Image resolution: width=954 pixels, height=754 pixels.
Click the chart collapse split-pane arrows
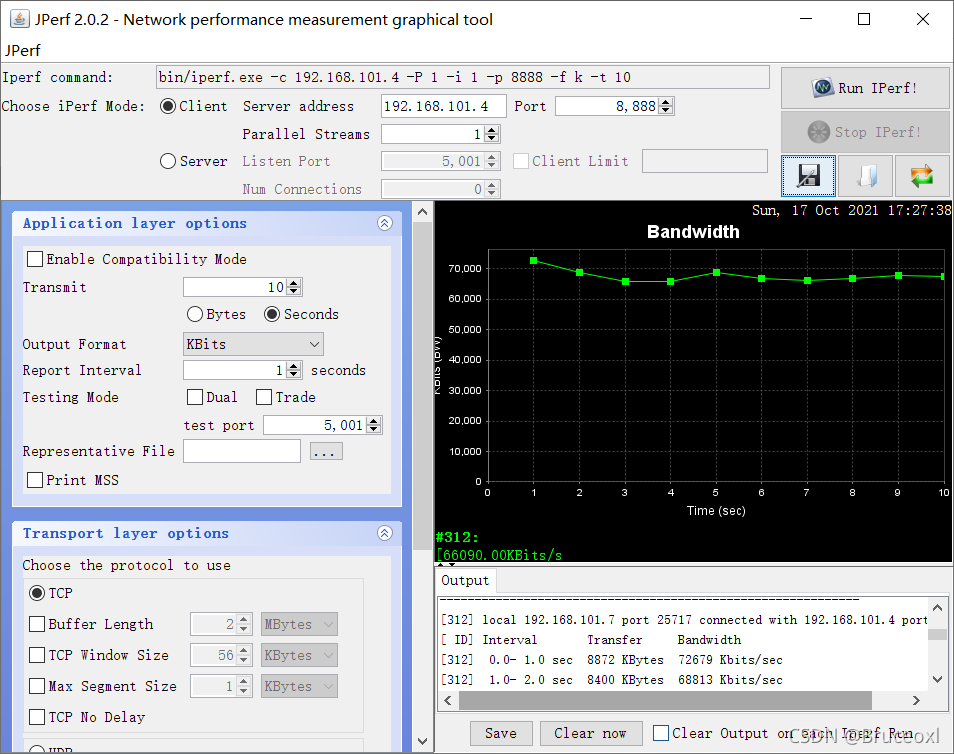[x=446, y=565]
